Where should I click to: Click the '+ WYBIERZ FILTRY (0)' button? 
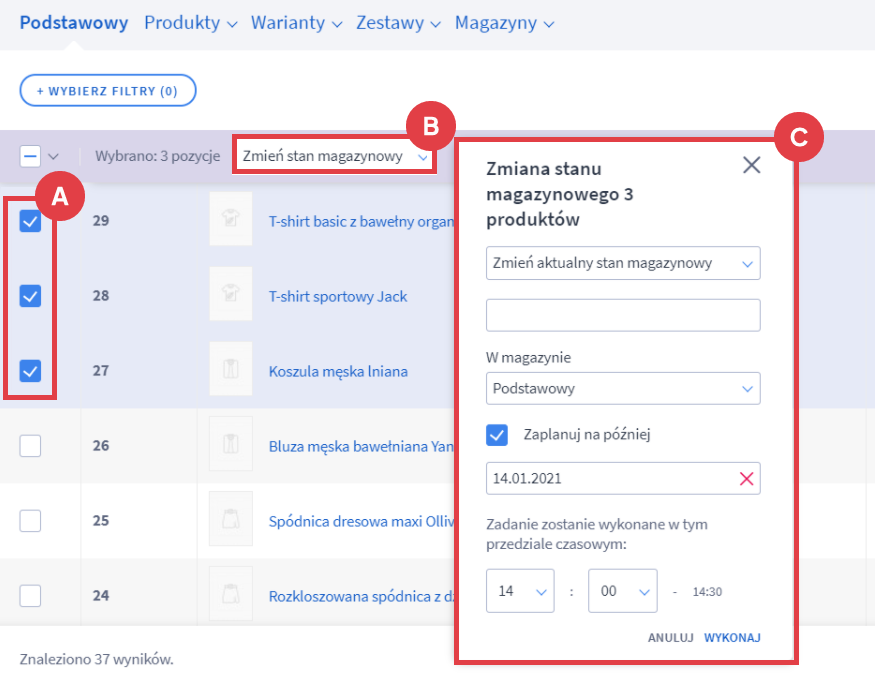coord(108,91)
